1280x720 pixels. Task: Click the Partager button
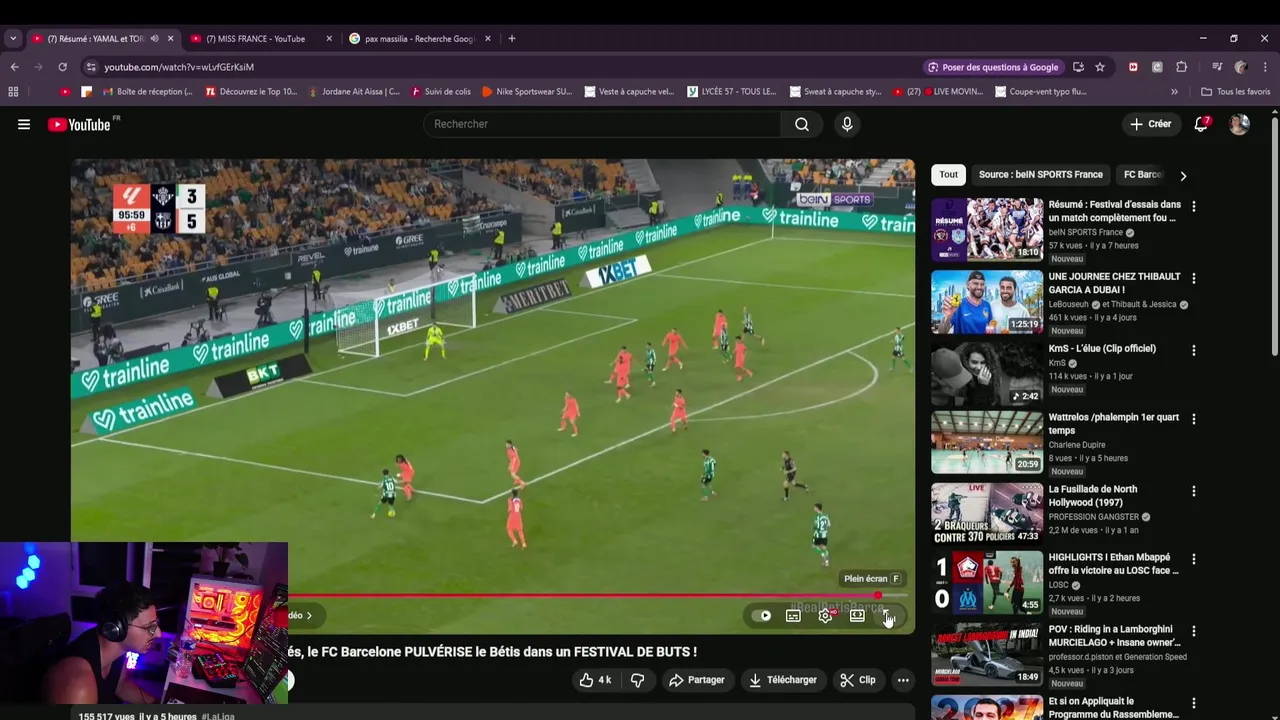pos(696,680)
